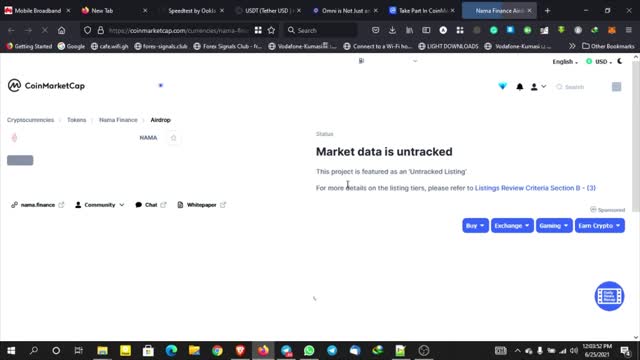Open the Daily News Recap floating button

click(609, 296)
